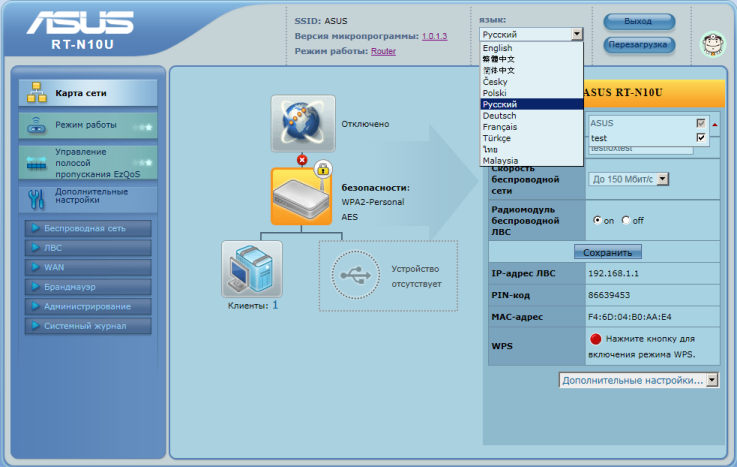This screenshot has width=737, height=467.
Task: Click the security padlock icon
Action: pos(323,169)
